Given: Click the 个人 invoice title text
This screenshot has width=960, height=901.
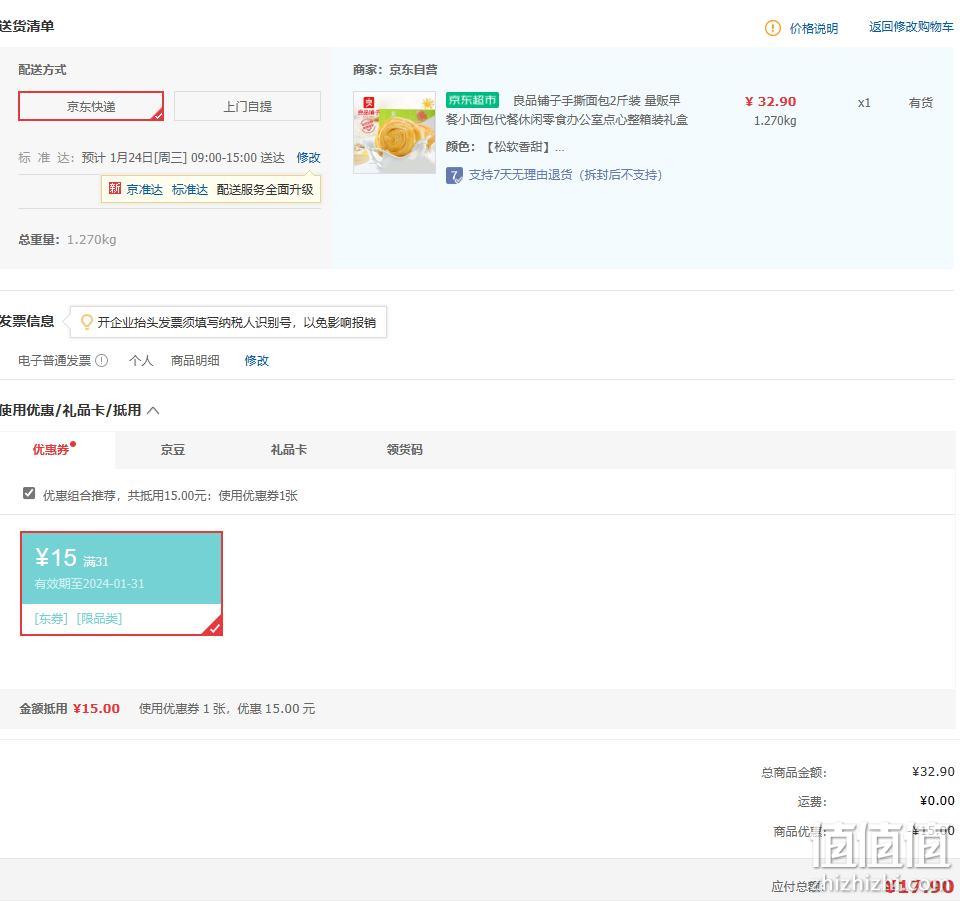Looking at the screenshot, I should [x=141, y=361].
